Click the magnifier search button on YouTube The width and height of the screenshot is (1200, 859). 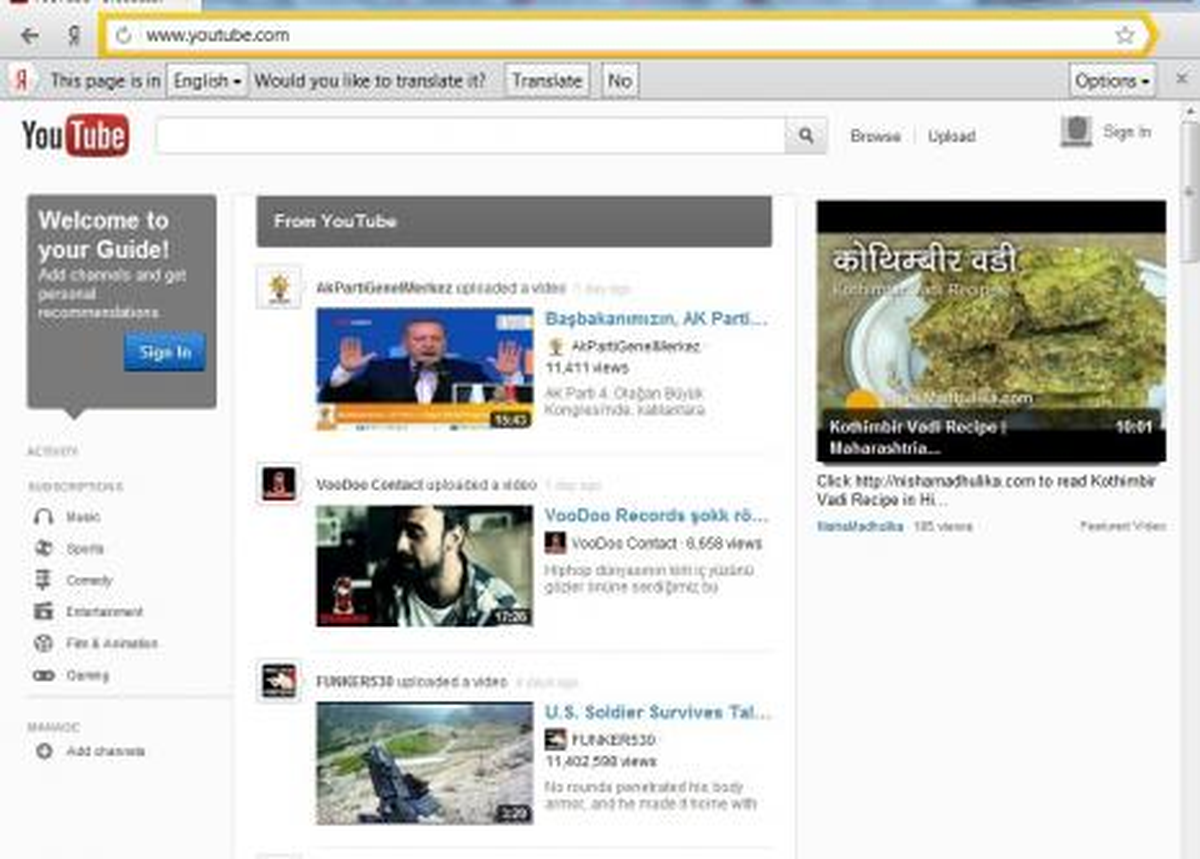pos(806,136)
